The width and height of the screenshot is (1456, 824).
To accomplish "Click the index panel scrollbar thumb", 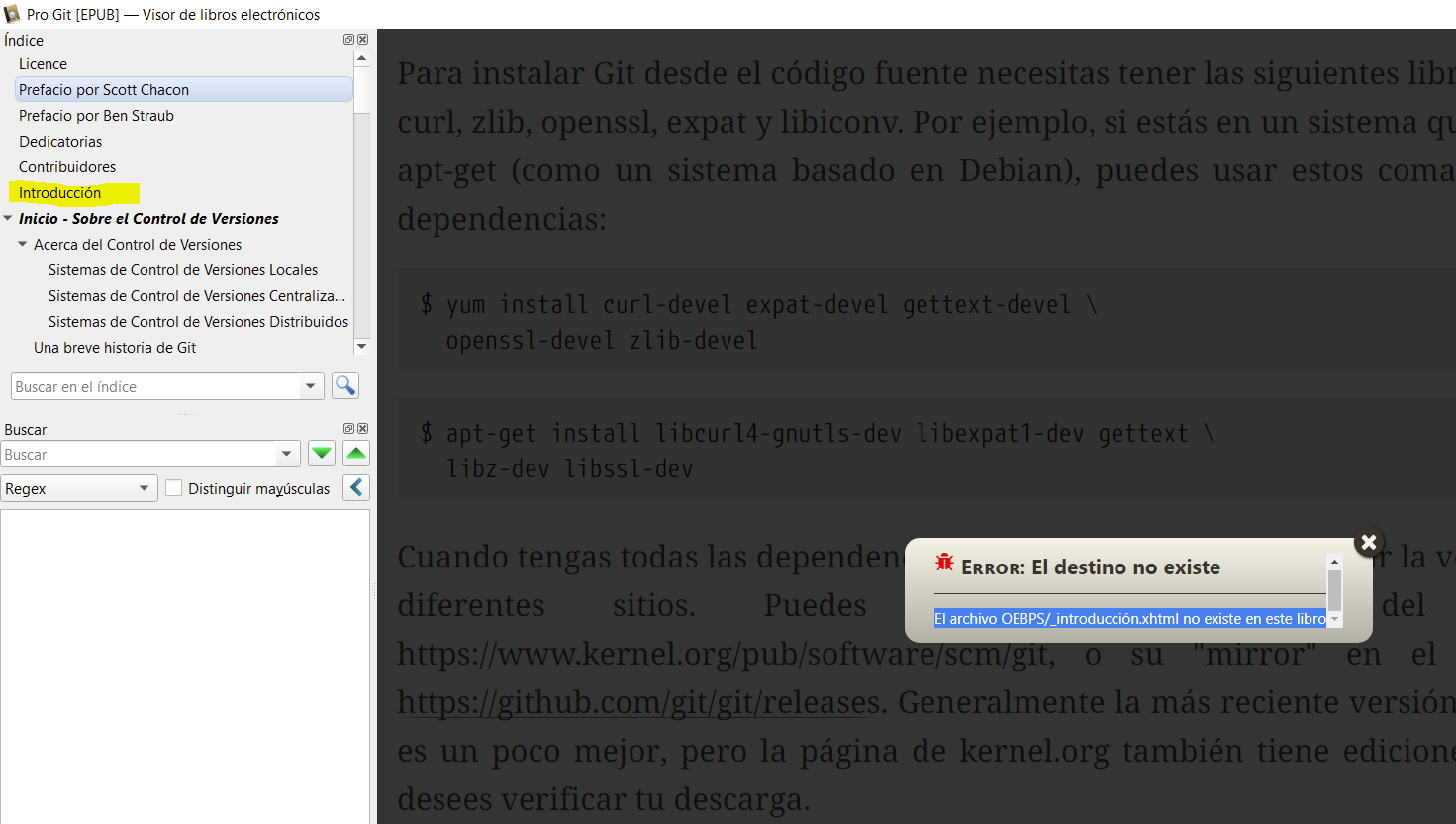I will [x=361, y=90].
